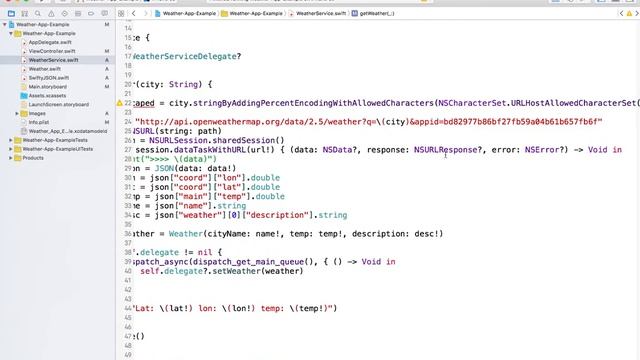Open LaunchScreen.storyboard
The width and height of the screenshot is (640, 360).
click(x=58, y=104)
